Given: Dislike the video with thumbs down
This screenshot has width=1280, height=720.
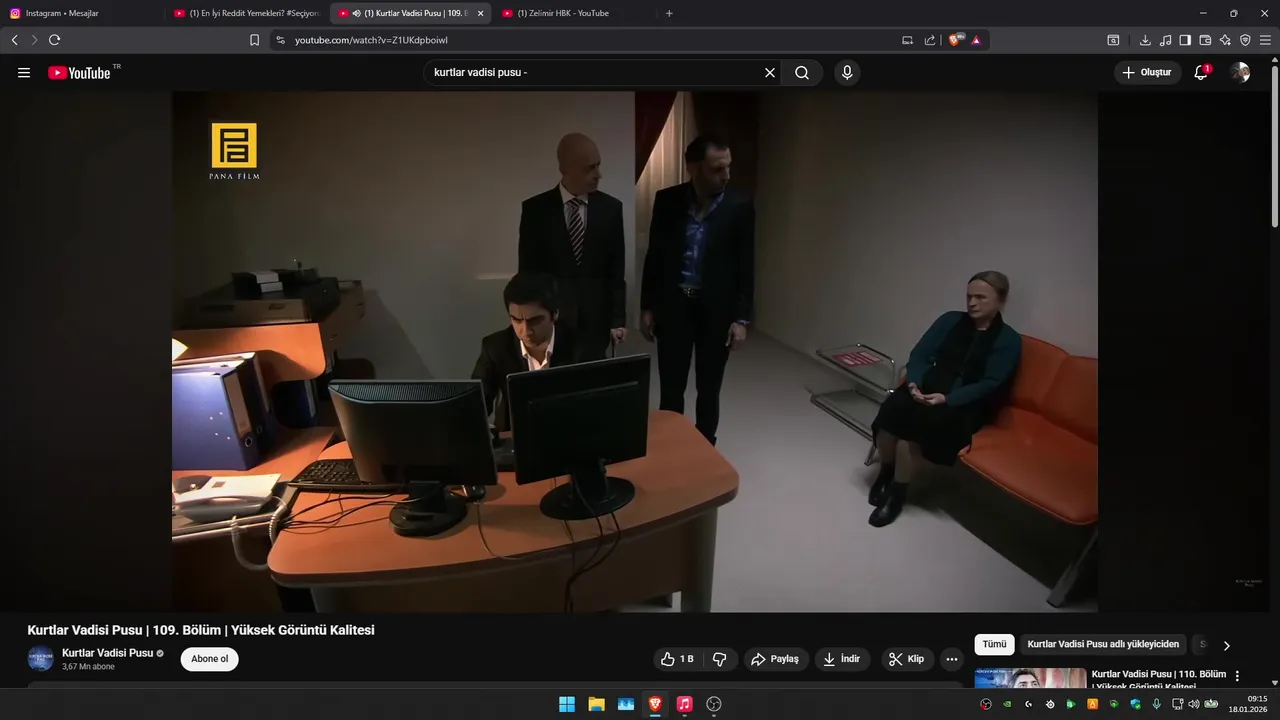Looking at the screenshot, I should pyautogui.click(x=719, y=659).
